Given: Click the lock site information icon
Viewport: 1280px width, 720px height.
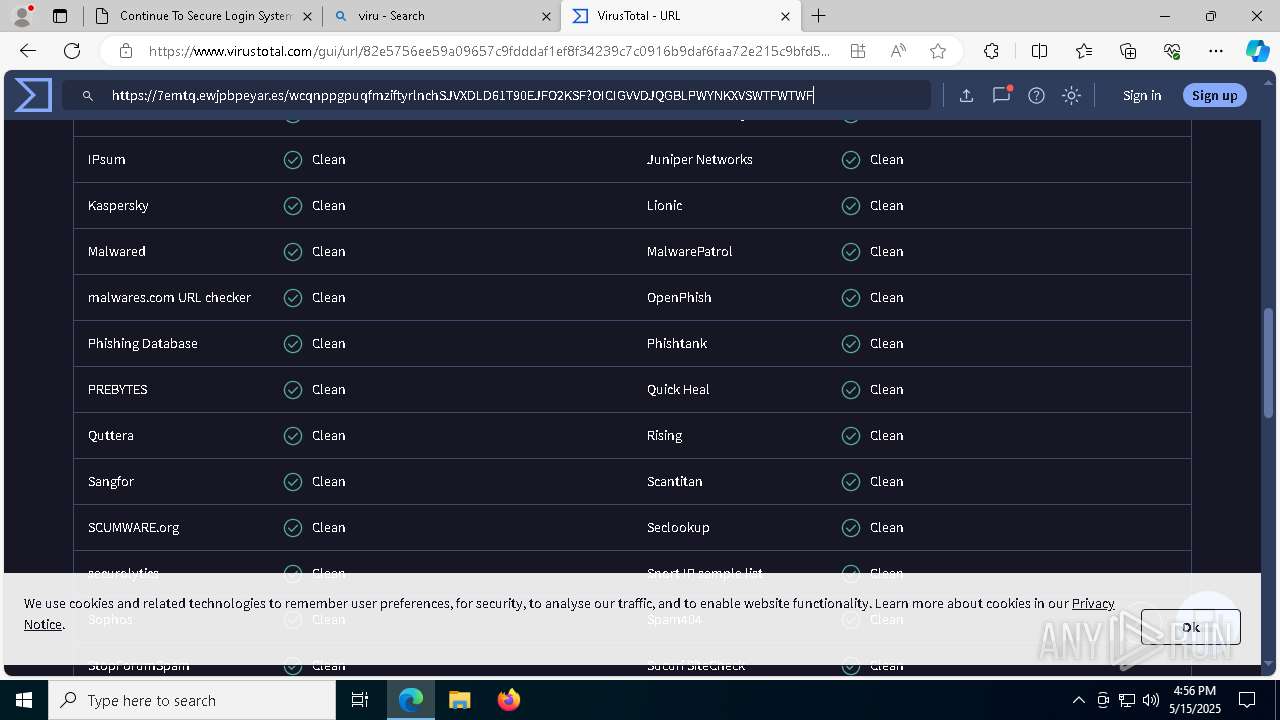Looking at the screenshot, I should [126, 51].
